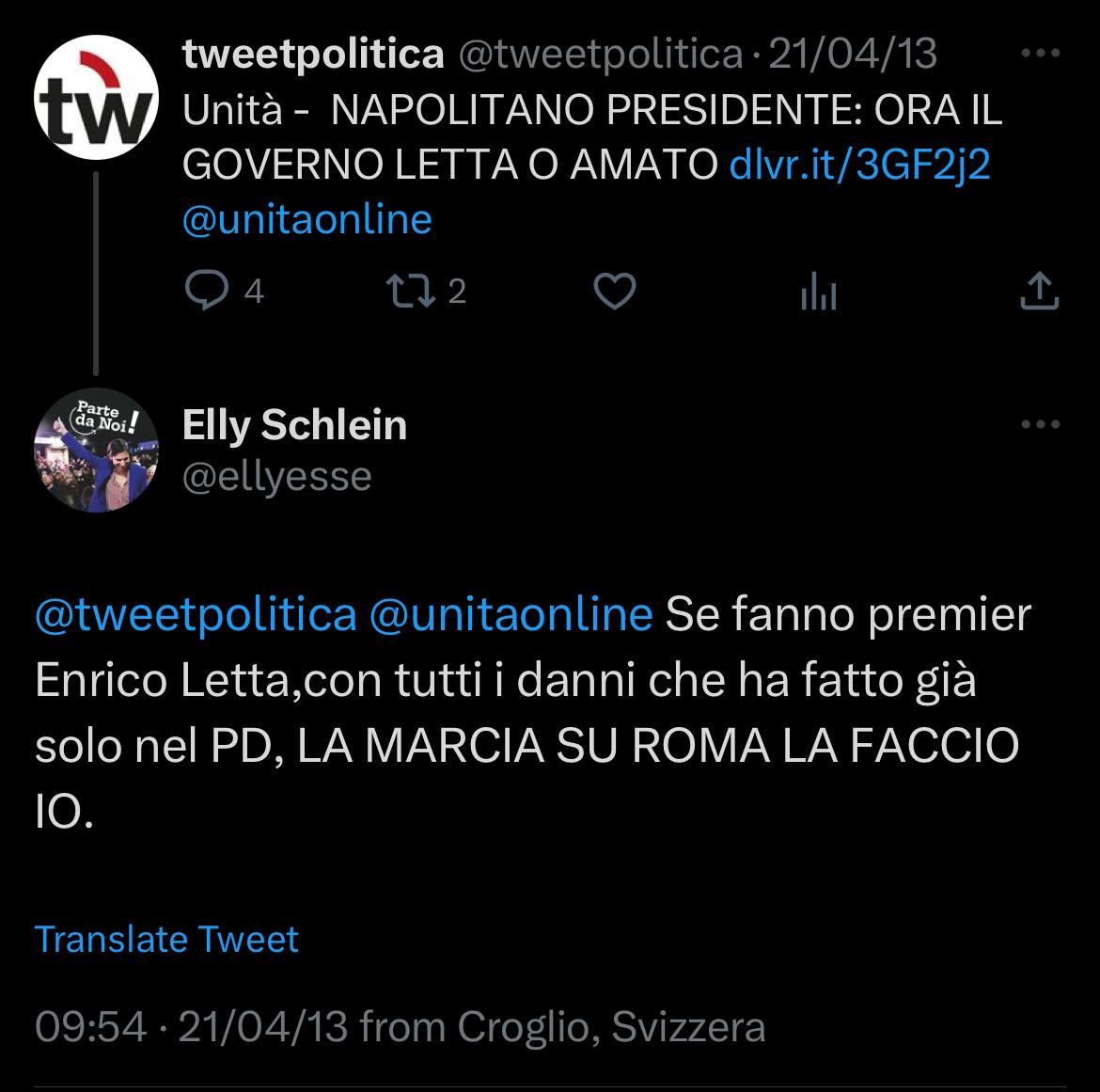View analytics icon for tweetpolitica tweet
Screen dimensions: 1100x1092
[x=818, y=294]
